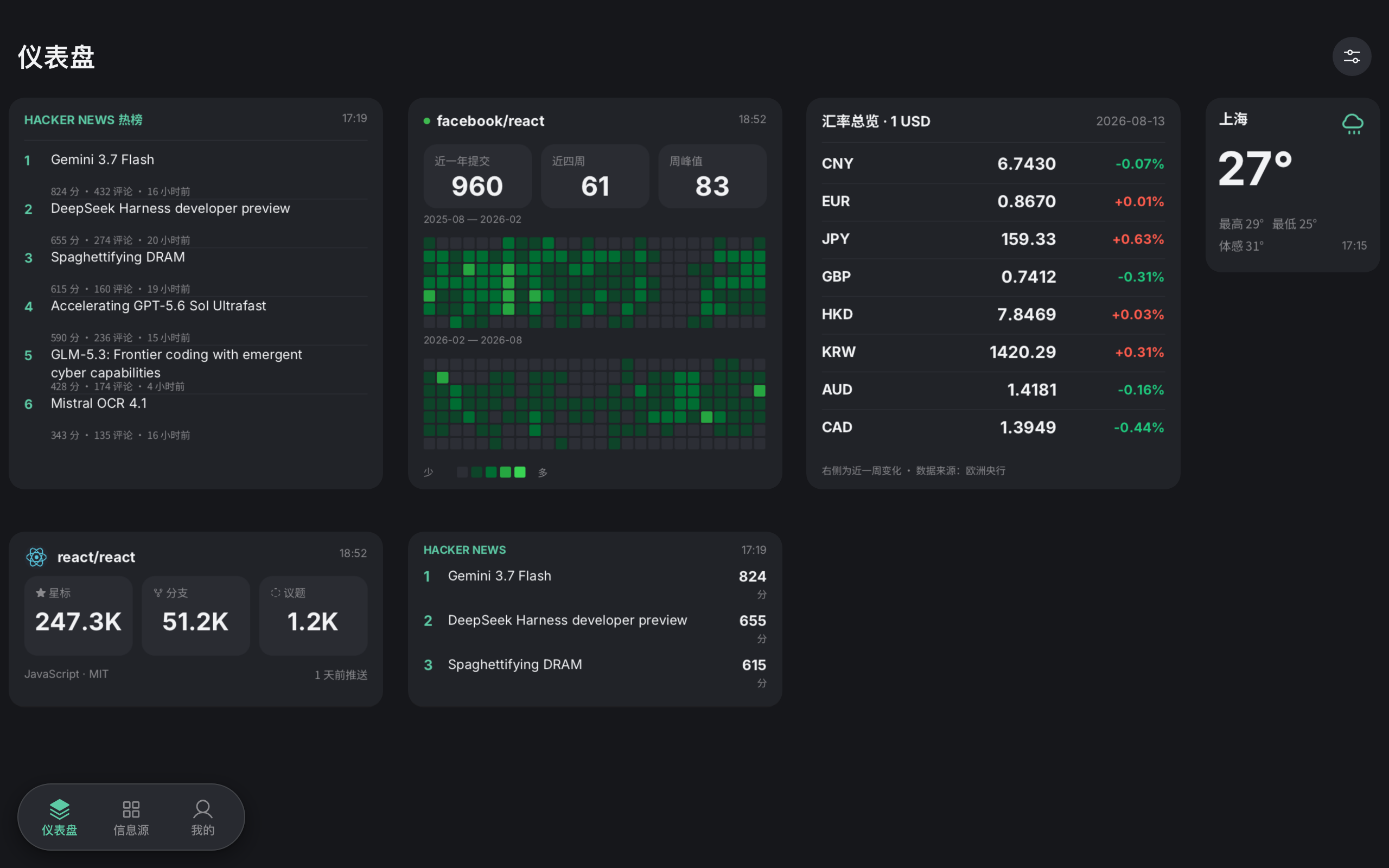
Task: Click the 428 分 · 174 评论 meta line
Action: point(118,386)
